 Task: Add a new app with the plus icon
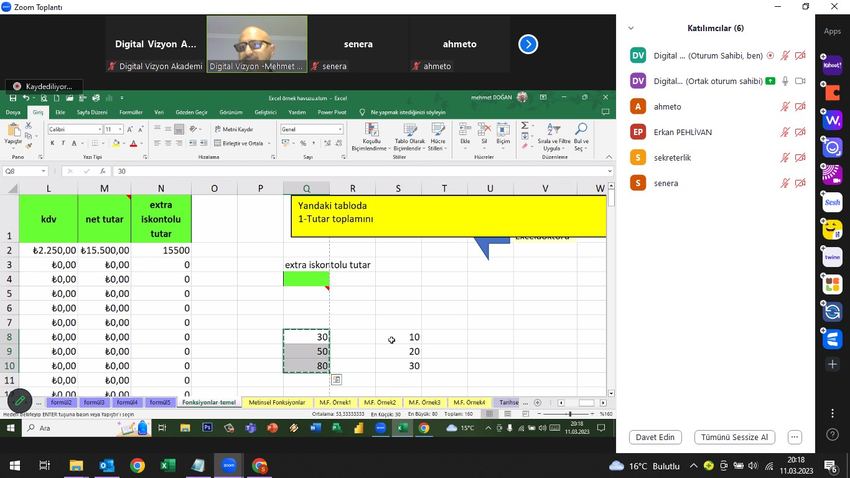[832, 364]
